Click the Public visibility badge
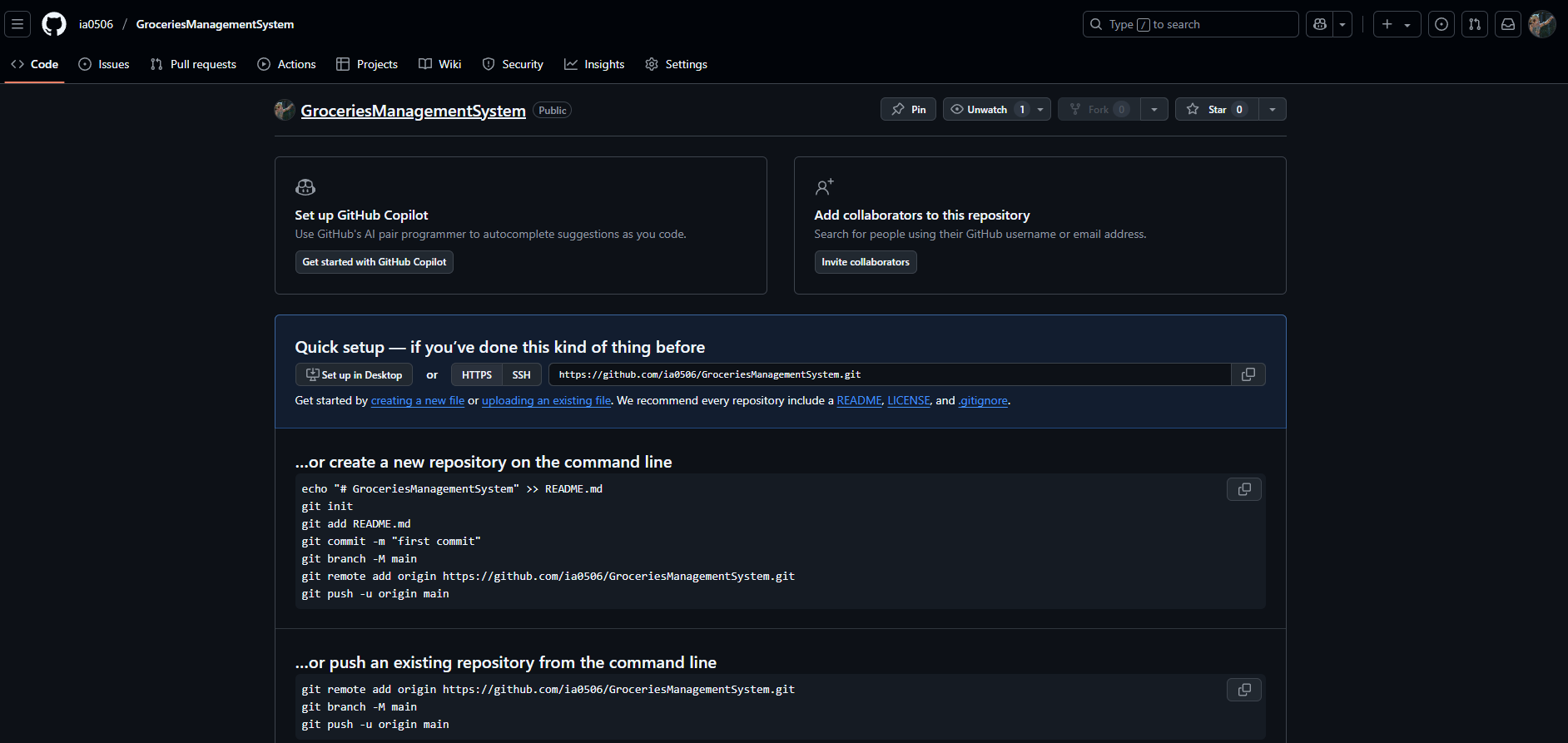Viewport: 1568px width, 743px height. pyautogui.click(x=553, y=110)
